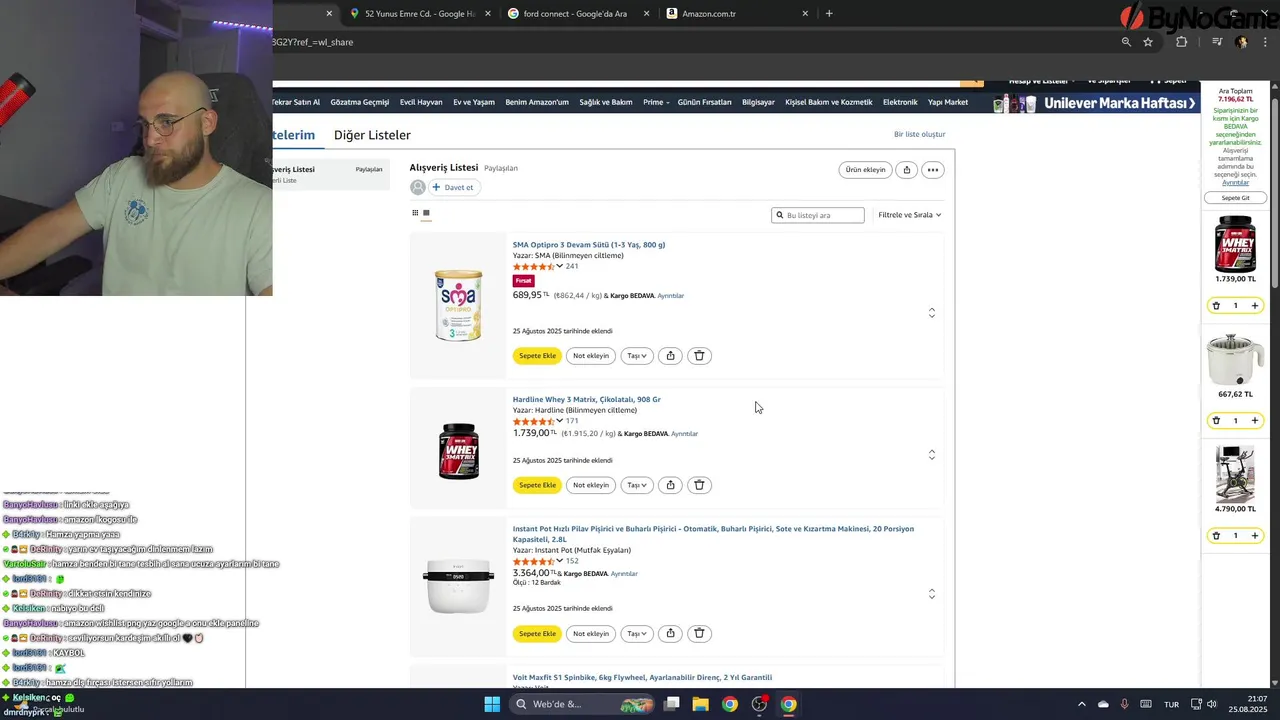Open Chrome zoom indicator icon
The width and height of the screenshot is (1280, 720).
(1126, 42)
